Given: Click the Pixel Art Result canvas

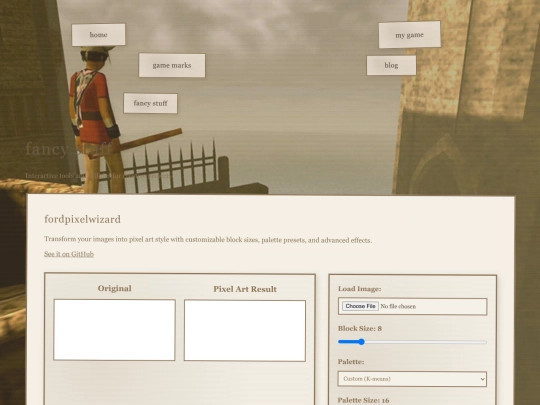Looking at the screenshot, I should pos(245,331).
